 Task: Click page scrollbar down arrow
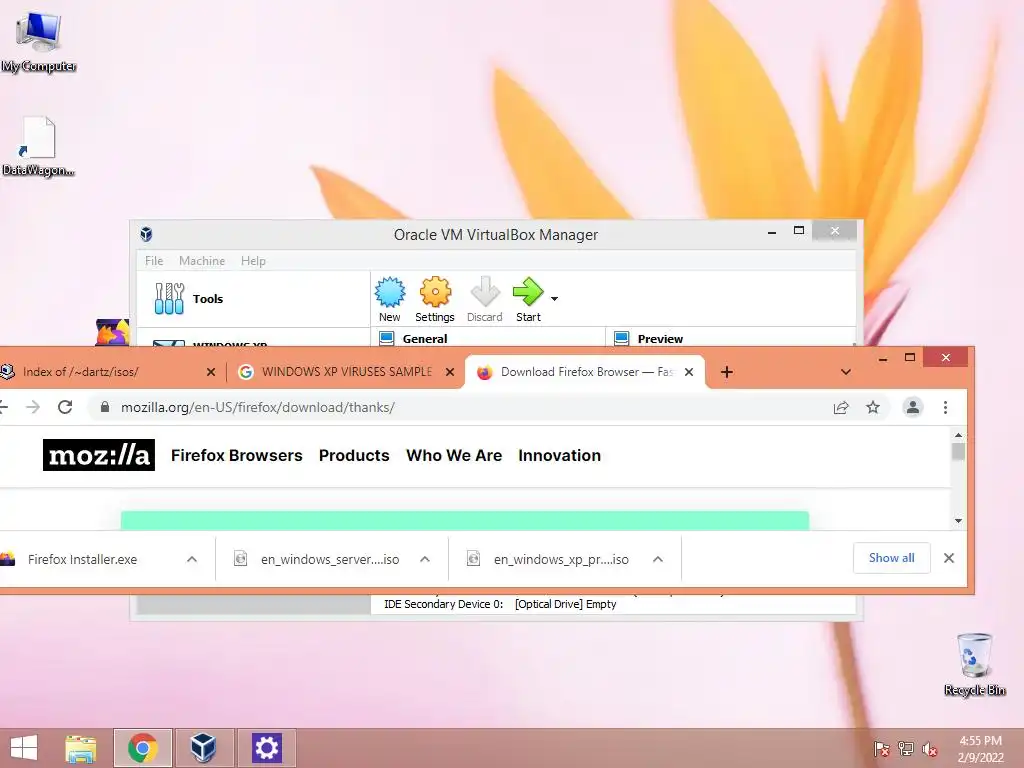(958, 520)
